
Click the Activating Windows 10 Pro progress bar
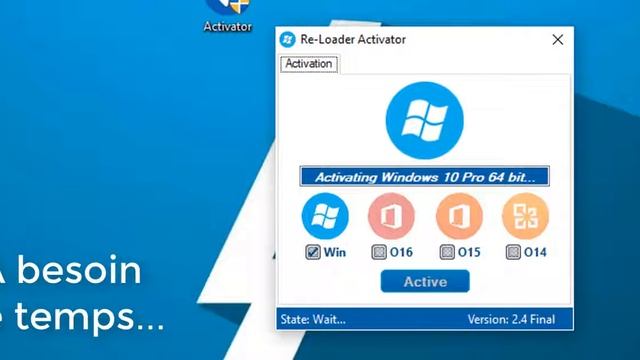pos(424,176)
